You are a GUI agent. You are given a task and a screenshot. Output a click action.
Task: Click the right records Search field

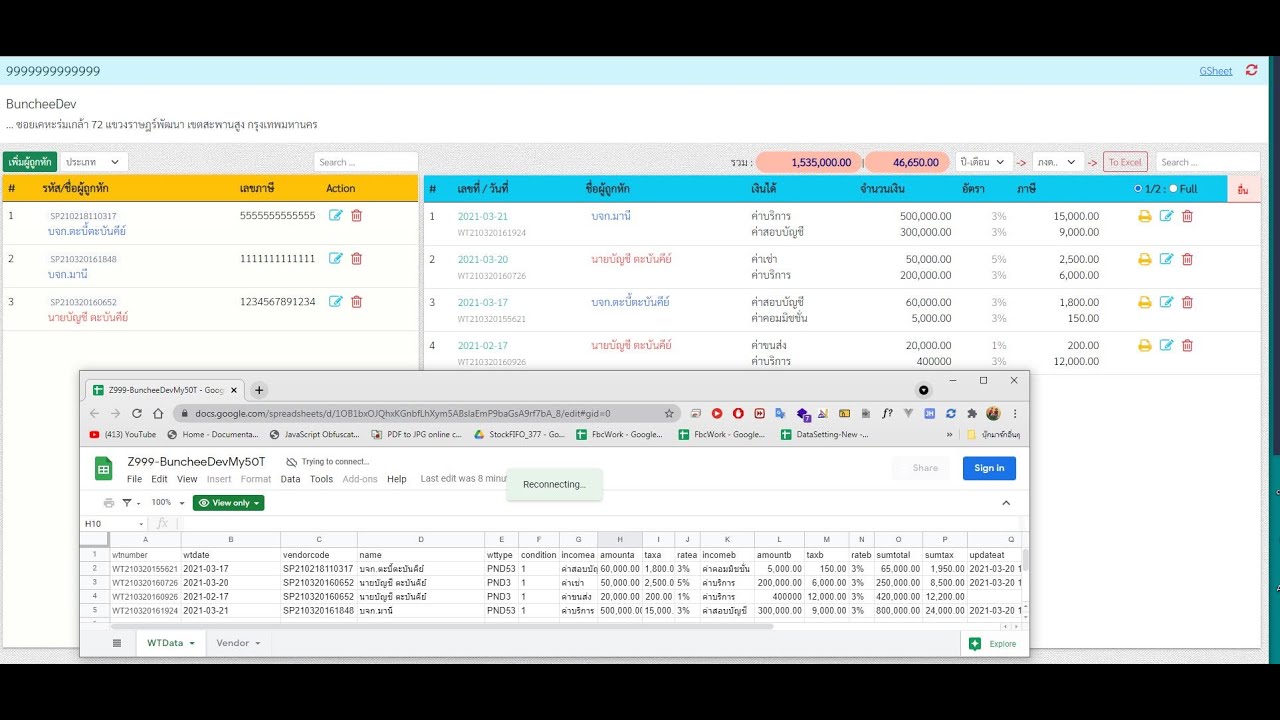point(1208,162)
